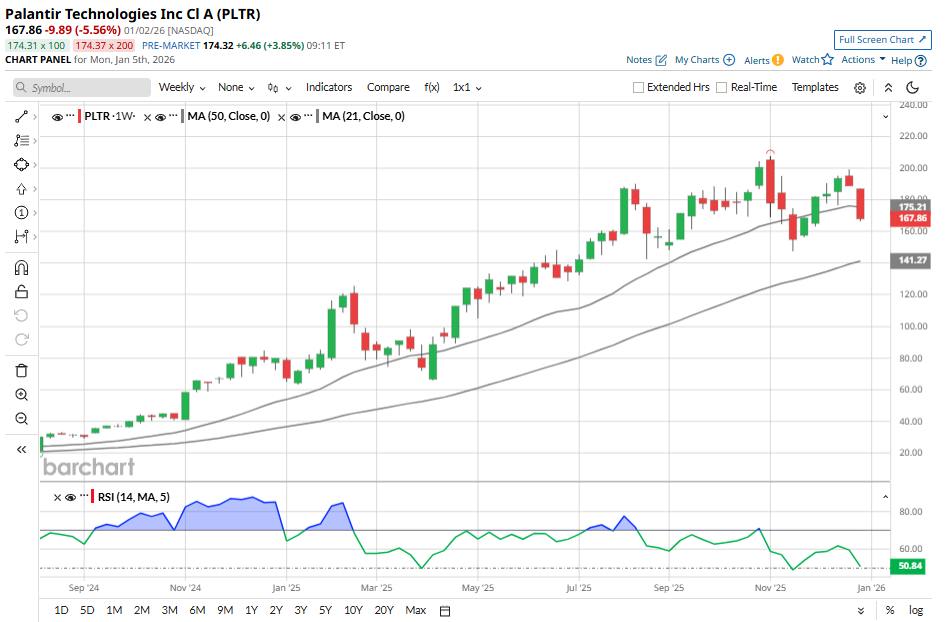Open the Help question icon
Image resolution: width=948 pixels, height=622 pixels.
coord(920,60)
